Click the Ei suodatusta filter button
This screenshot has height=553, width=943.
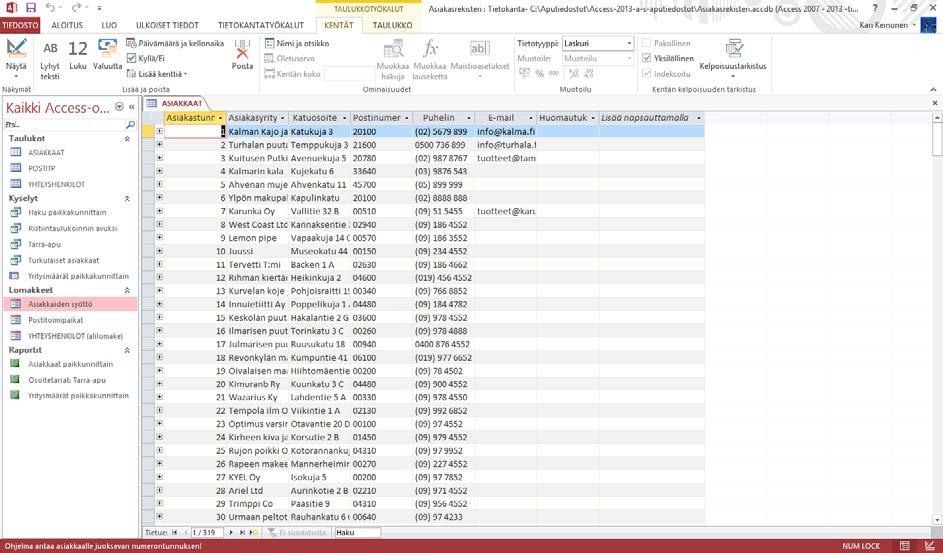tap(297, 533)
